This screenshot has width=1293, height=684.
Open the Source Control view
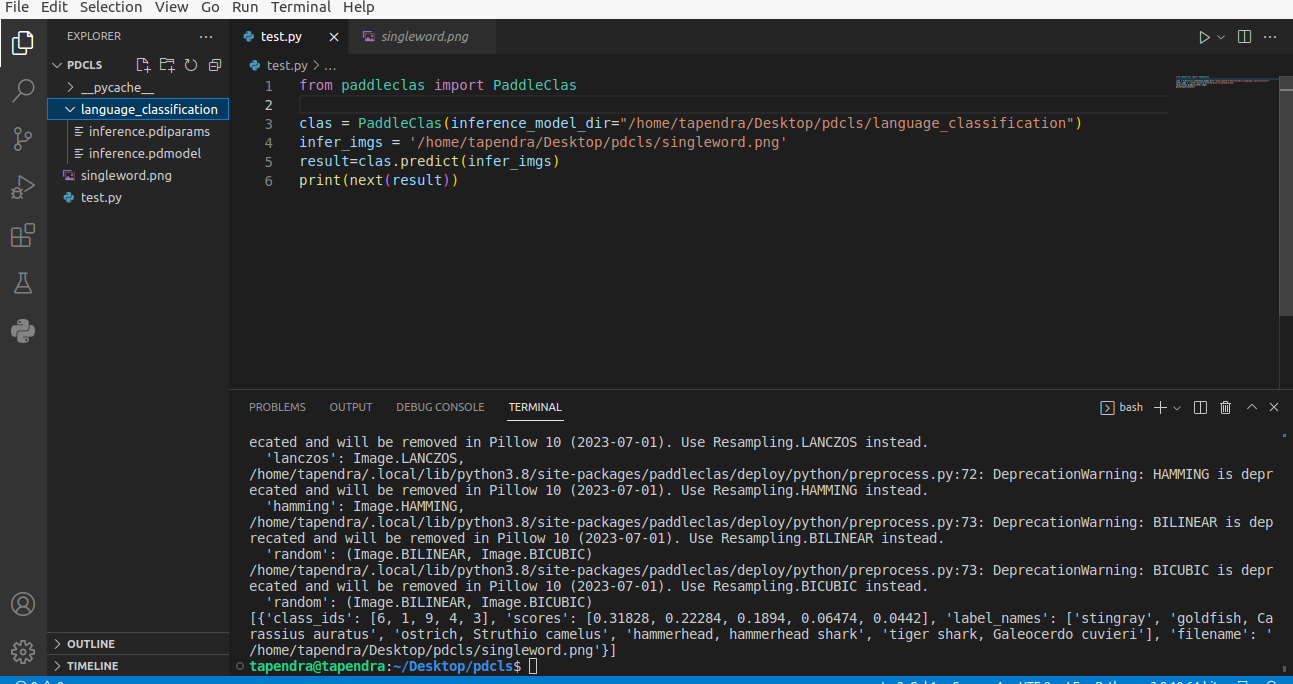click(23, 139)
